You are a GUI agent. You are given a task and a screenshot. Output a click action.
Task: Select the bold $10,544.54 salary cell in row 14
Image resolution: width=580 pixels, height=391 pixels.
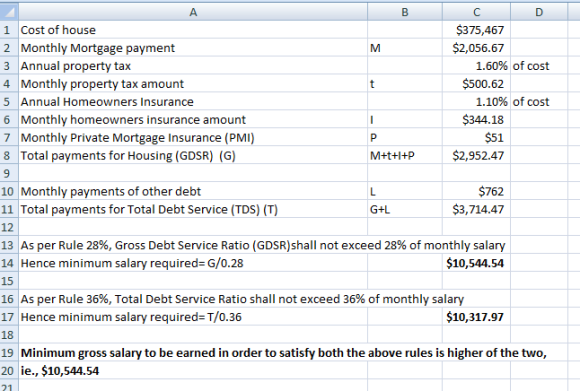point(476,263)
